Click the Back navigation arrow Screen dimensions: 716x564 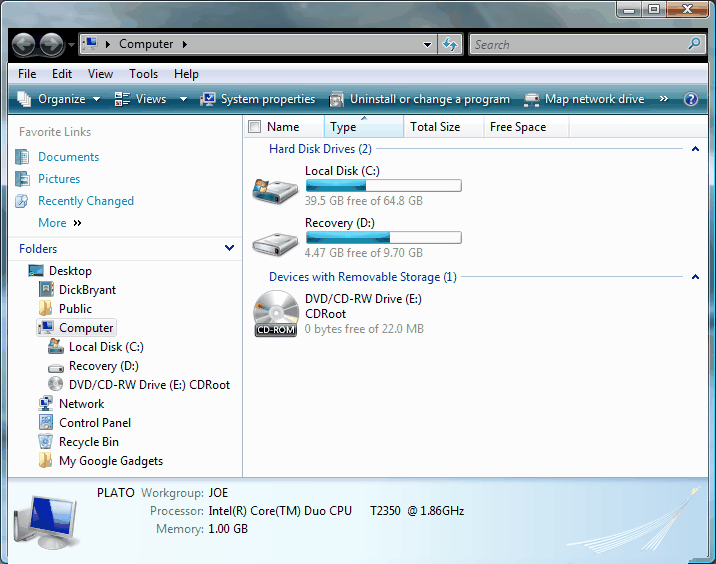[x=23, y=45]
